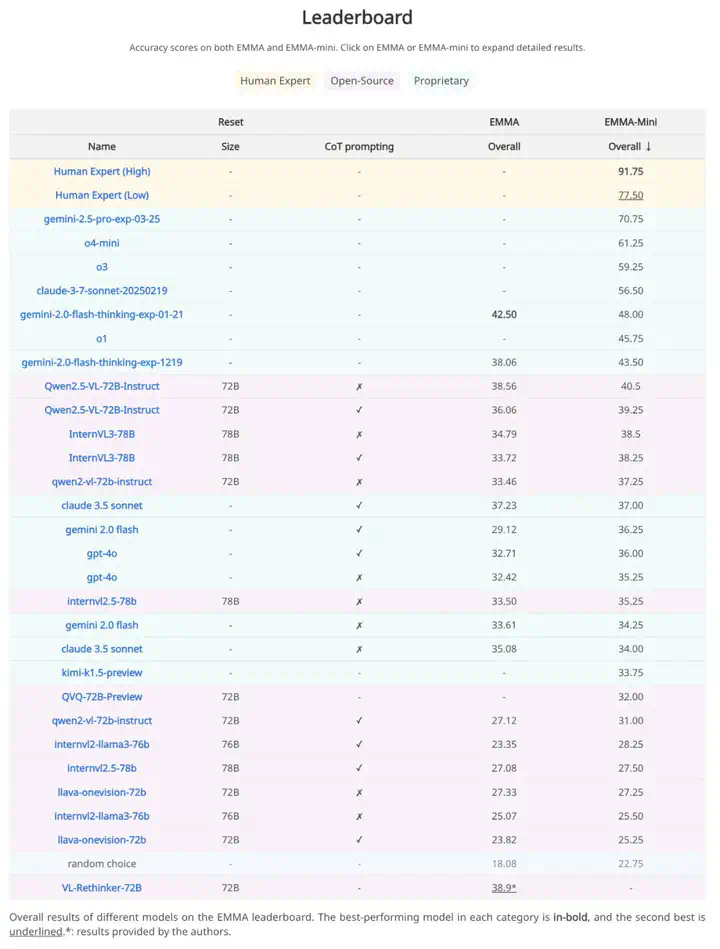Open the o3 model link
Image resolution: width=720 pixels, height=949 pixels.
coord(102,267)
